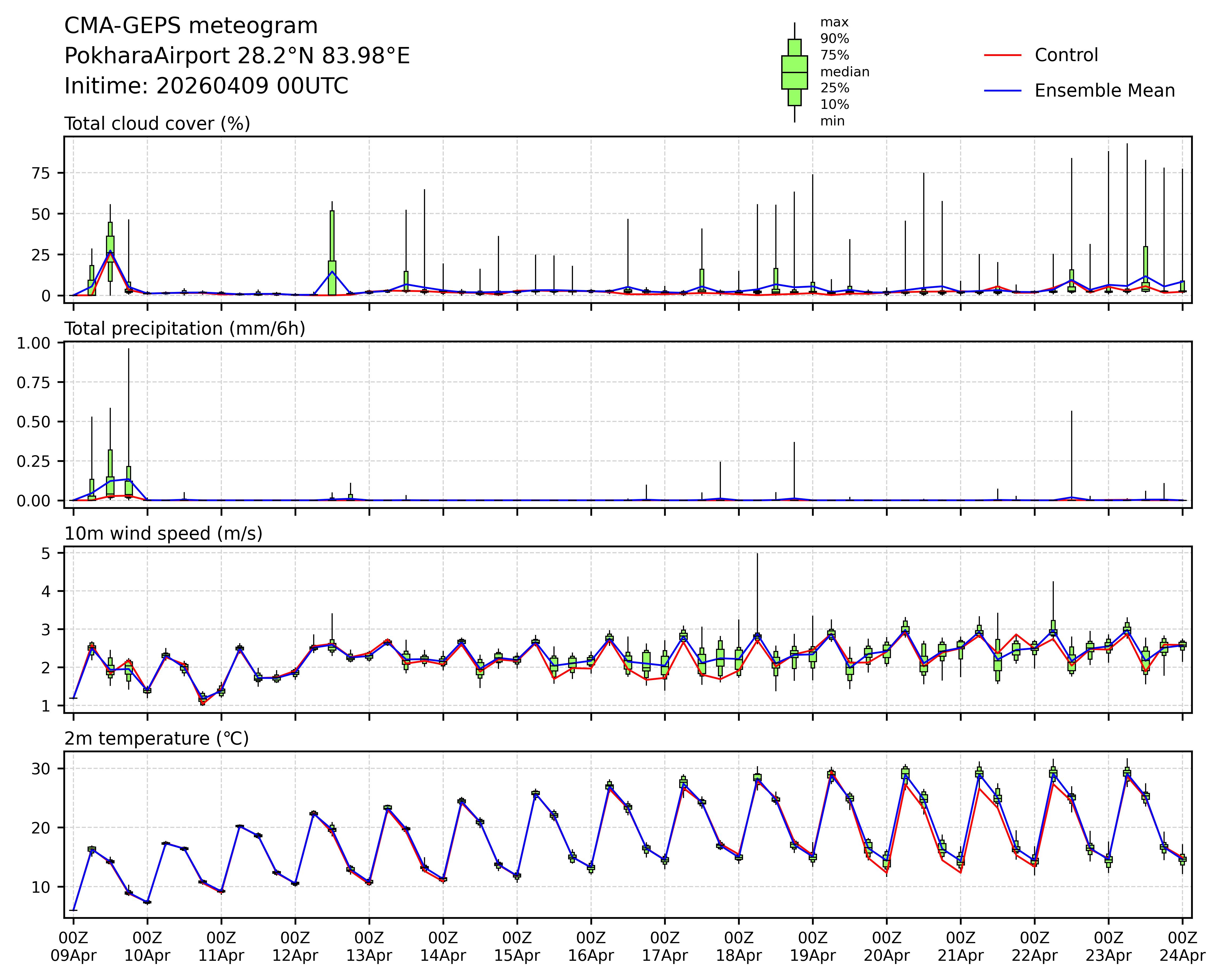Click the 'max' label in boxplot legend
Screen dimensions: 1222x980
pos(834,23)
